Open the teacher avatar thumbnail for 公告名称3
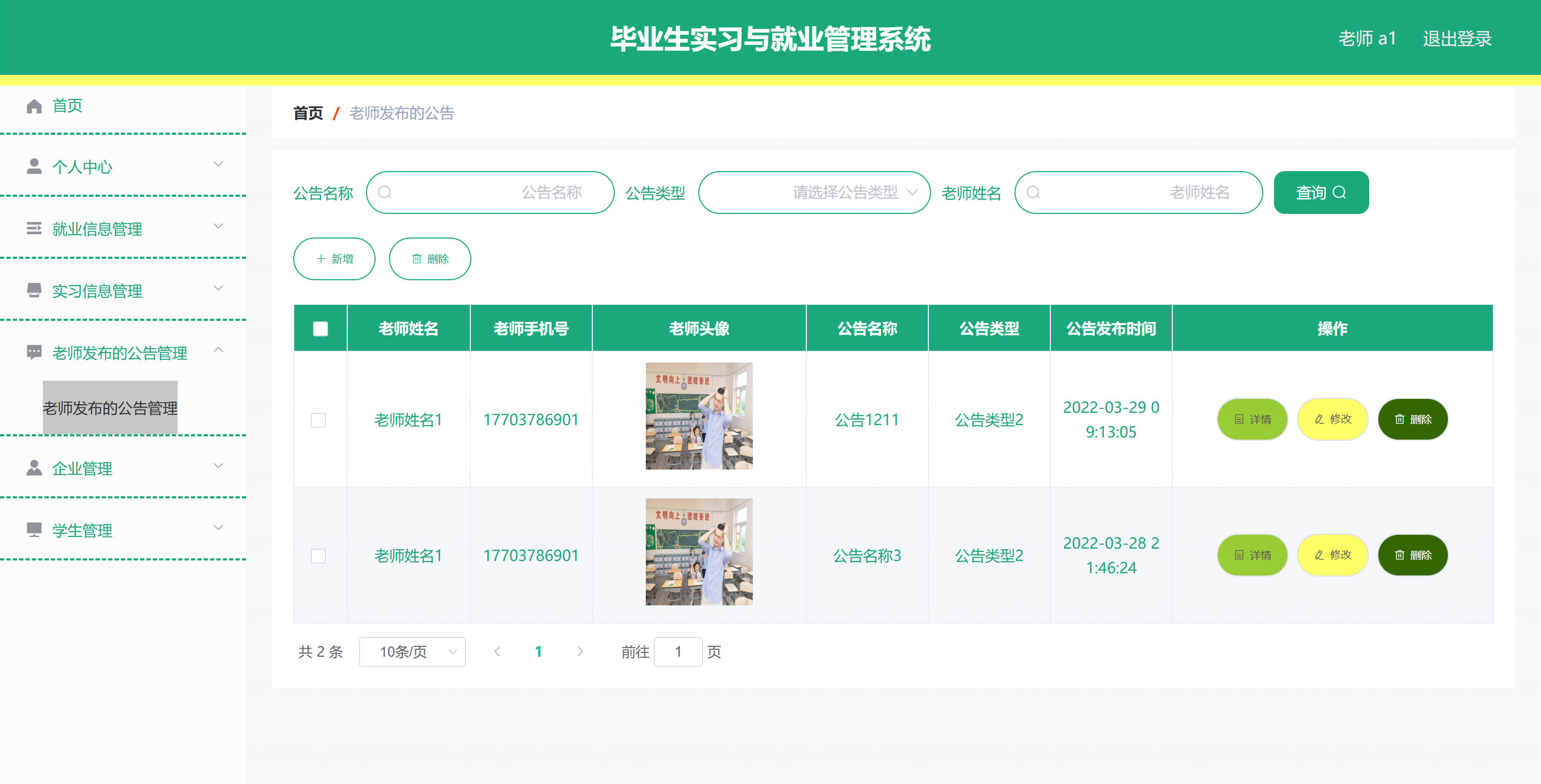 tap(698, 551)
